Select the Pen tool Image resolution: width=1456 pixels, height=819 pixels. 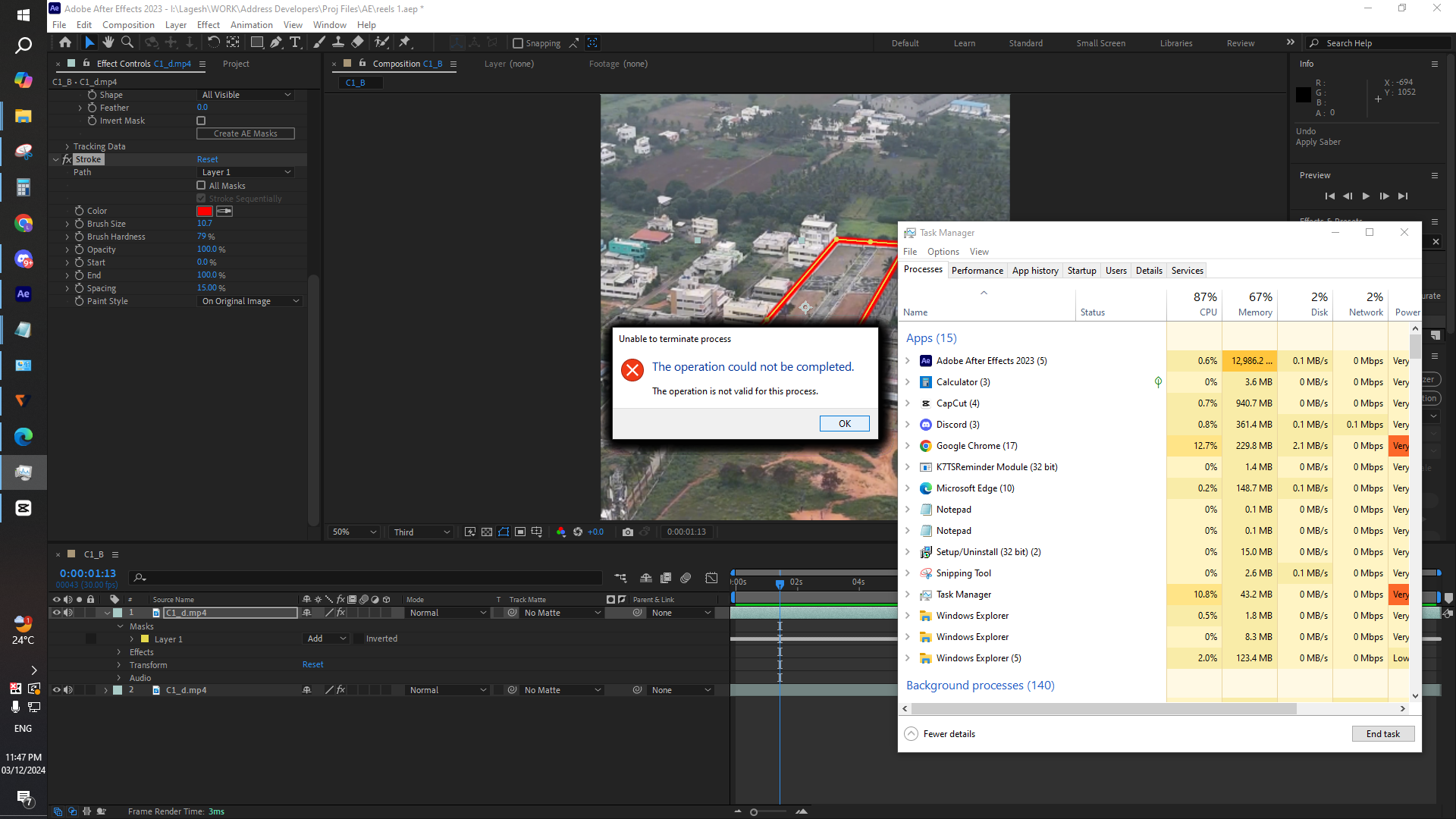click(x=276, y=42)
